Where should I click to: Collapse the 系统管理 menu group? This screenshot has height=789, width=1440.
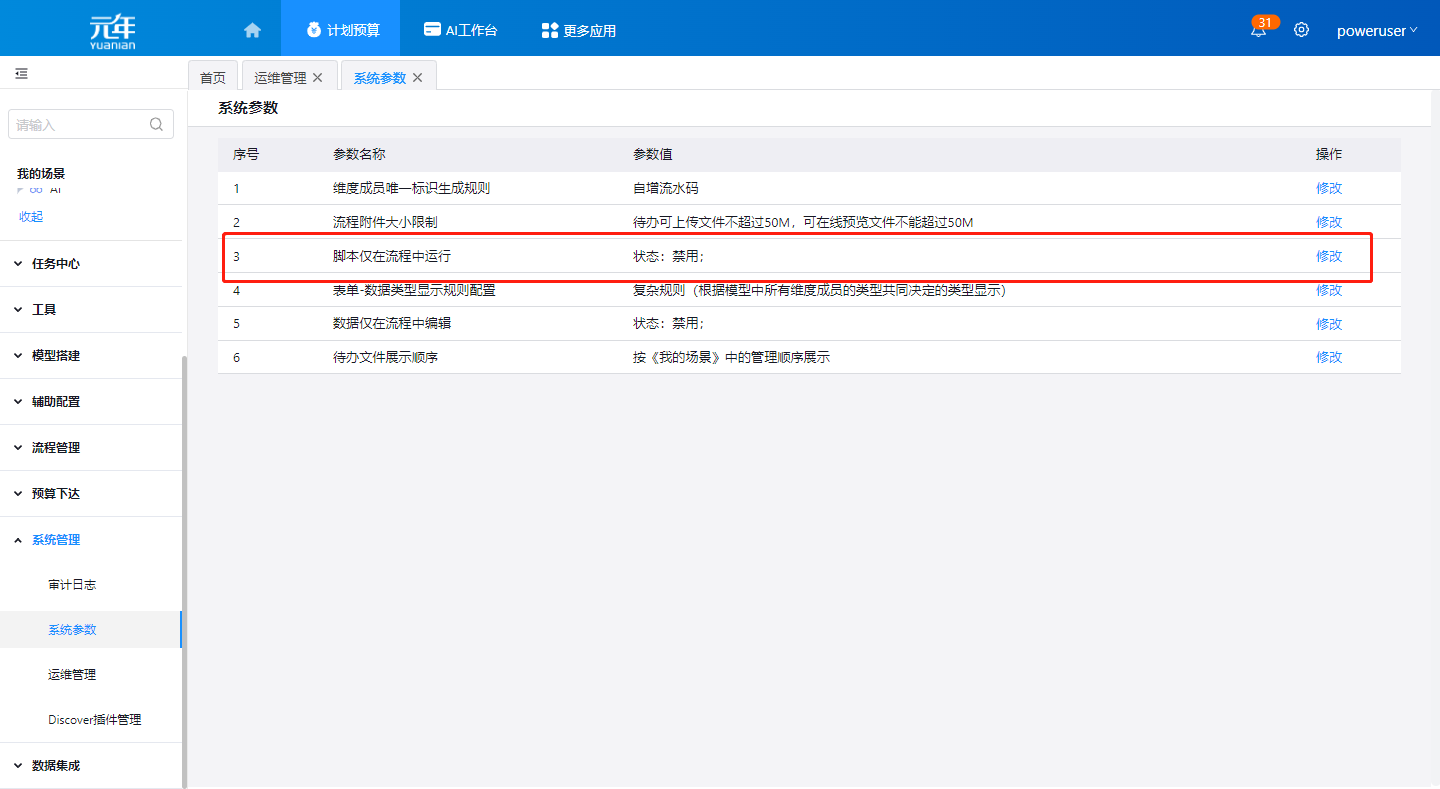point(56,540)
